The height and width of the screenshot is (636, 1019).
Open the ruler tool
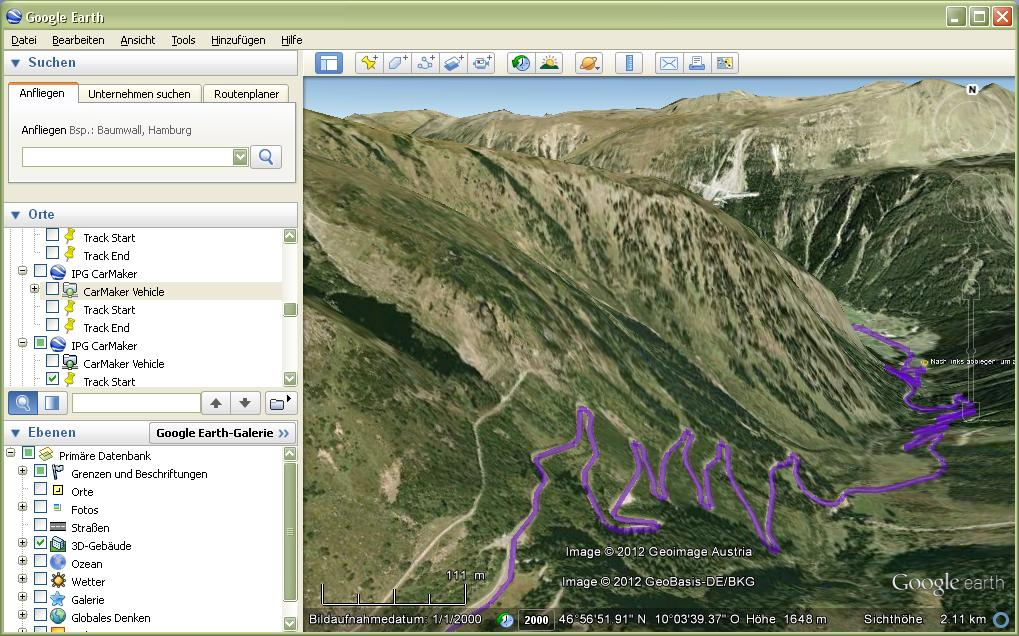[x=628, y=63]
